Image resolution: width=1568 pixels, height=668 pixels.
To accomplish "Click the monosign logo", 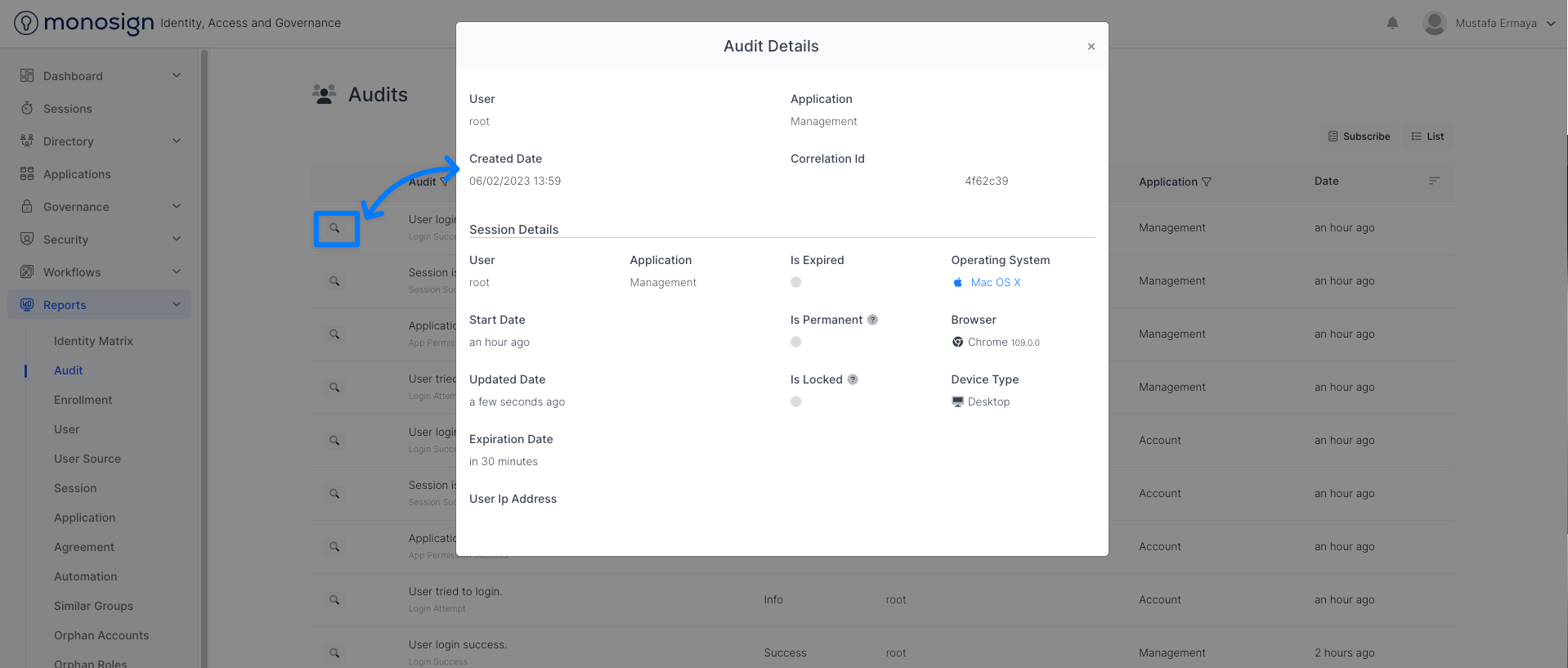I will (83, 23).
